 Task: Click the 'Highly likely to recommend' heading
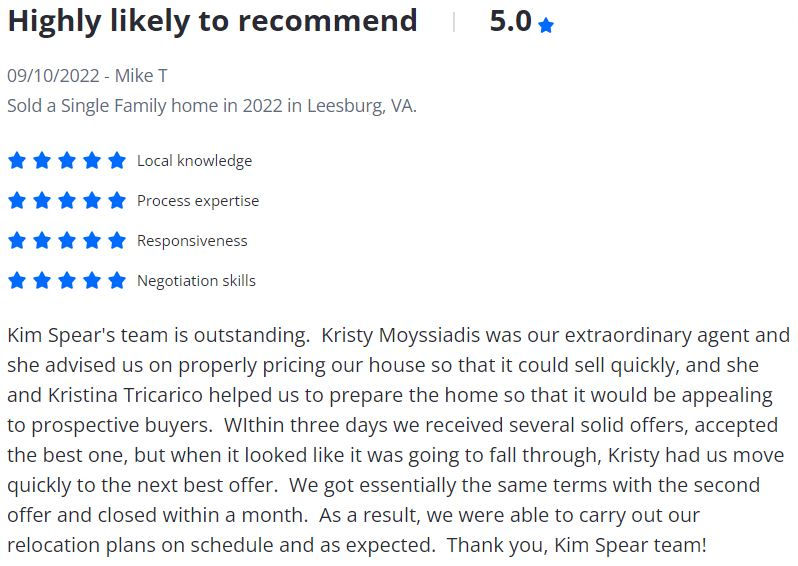(212, 21)
